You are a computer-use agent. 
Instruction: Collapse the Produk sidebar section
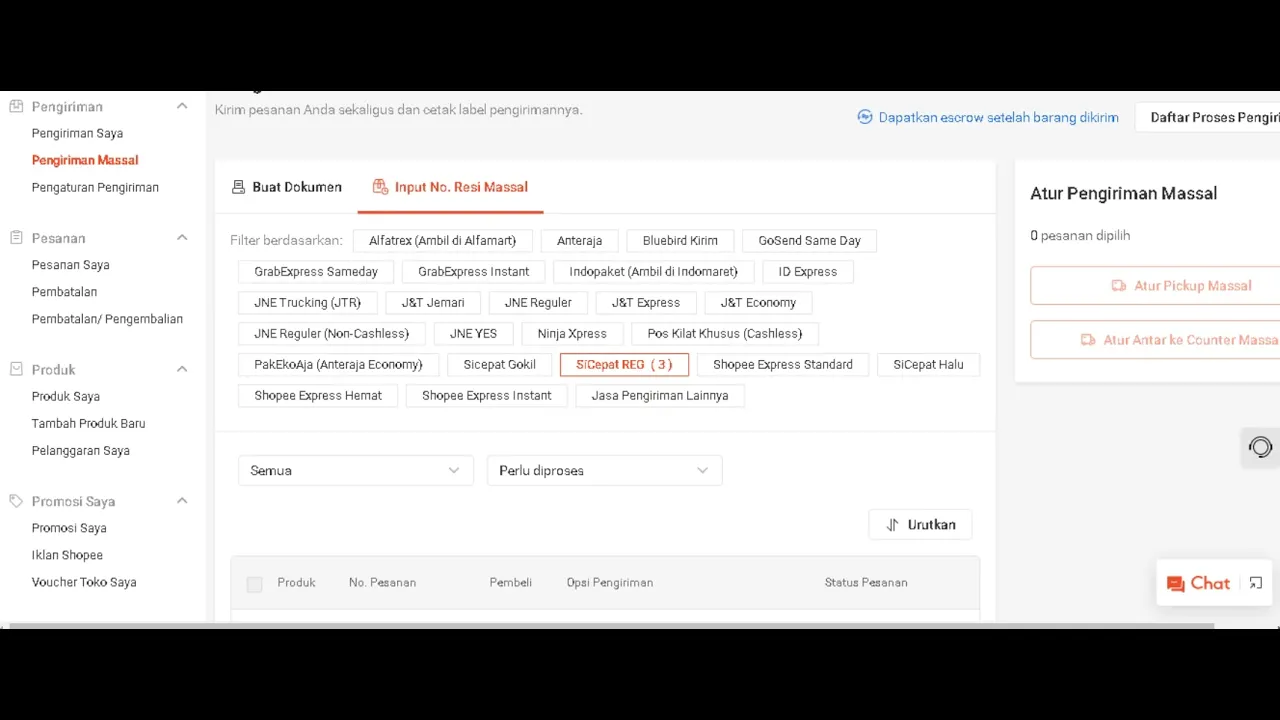pyautogui.click(x=182, y=369)
